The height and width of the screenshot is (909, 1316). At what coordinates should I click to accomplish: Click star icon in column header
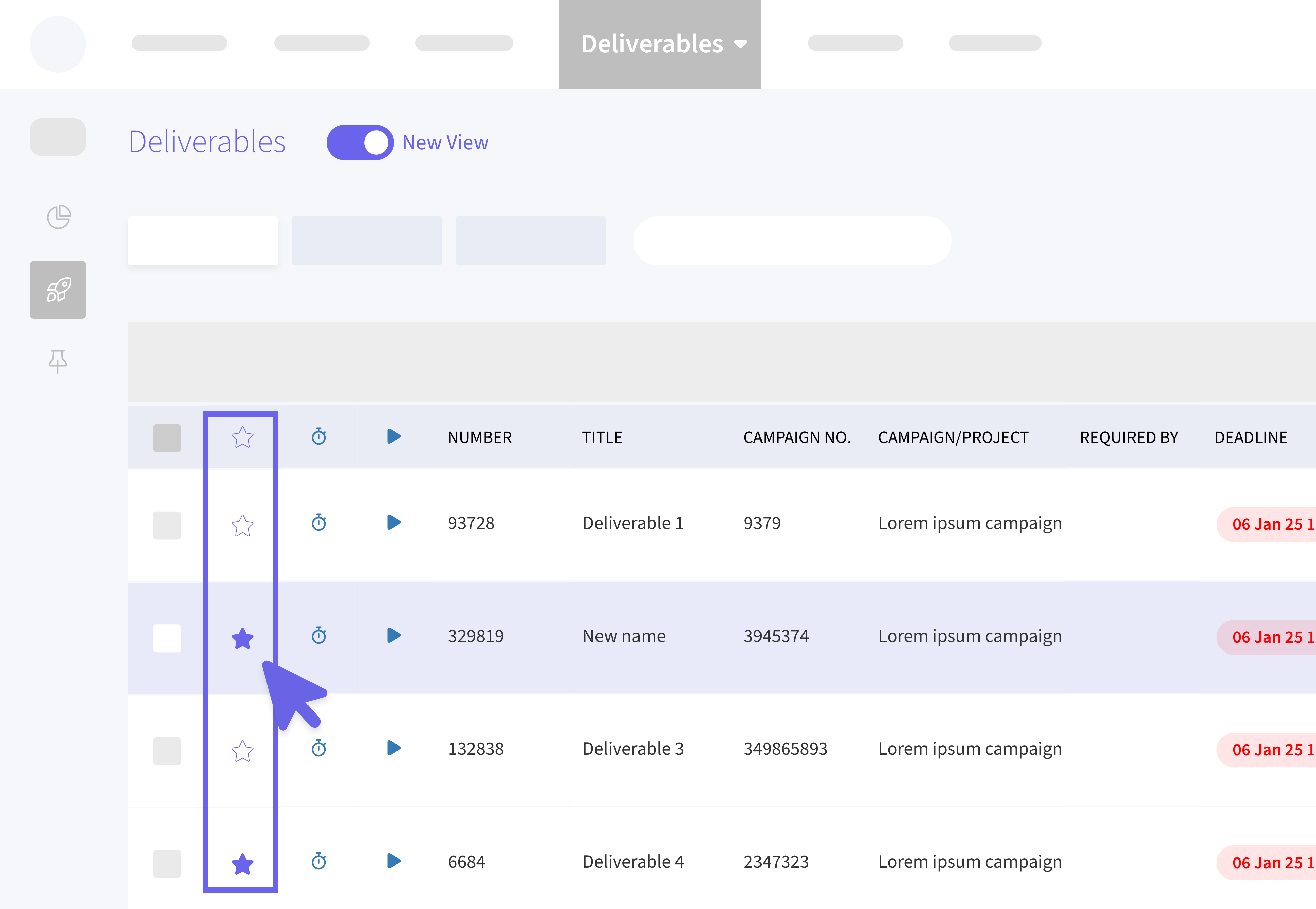coord(242,437)
